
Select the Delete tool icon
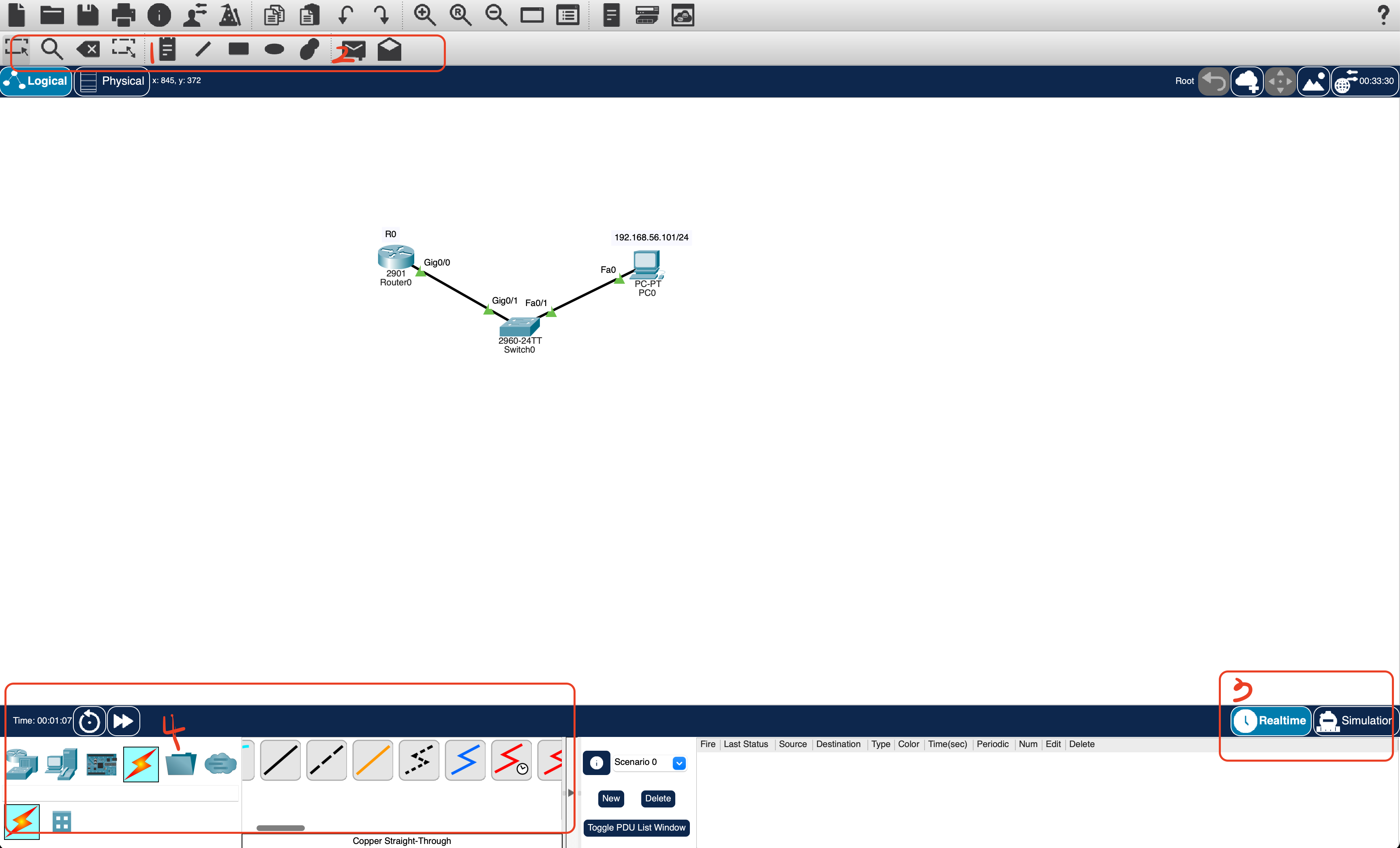pyautogui.click(x=88, y=49)
